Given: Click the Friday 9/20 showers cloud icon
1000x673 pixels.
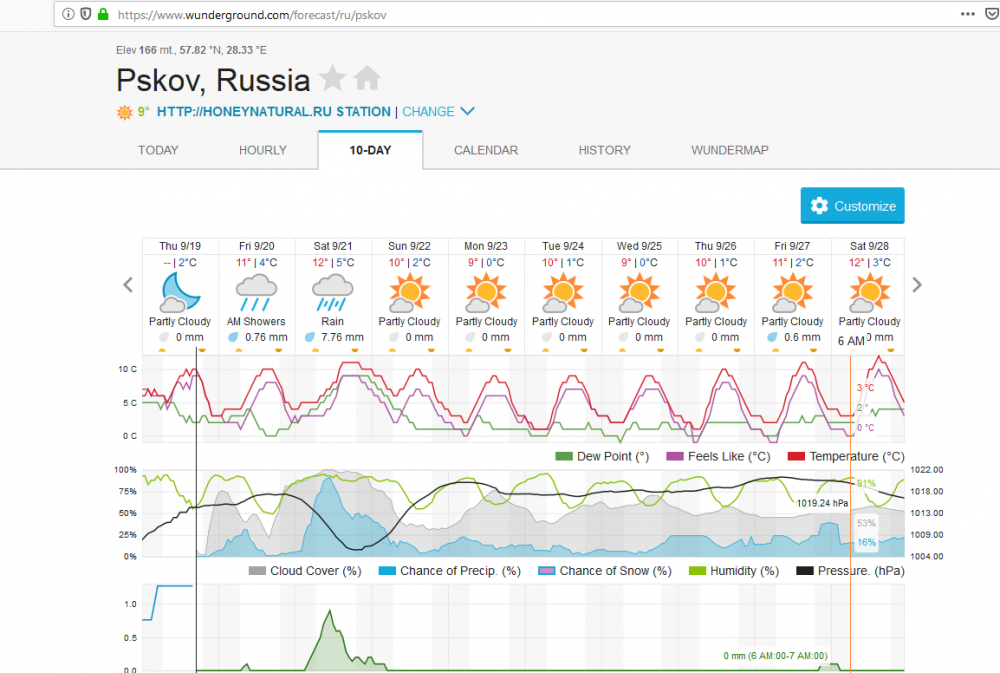Looking at the screenshot, I should [257, 292].
